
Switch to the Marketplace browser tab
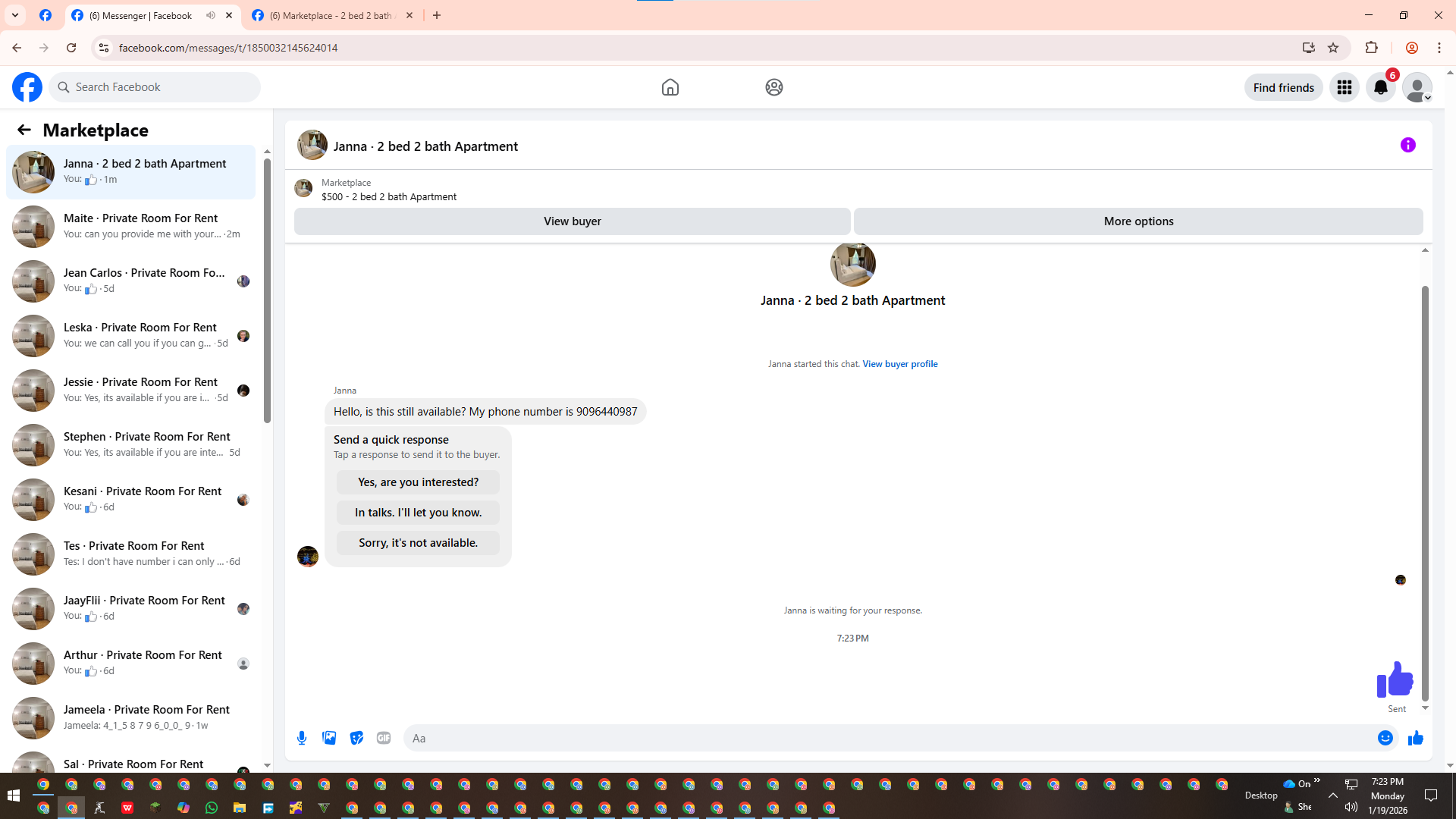(330, 15)
